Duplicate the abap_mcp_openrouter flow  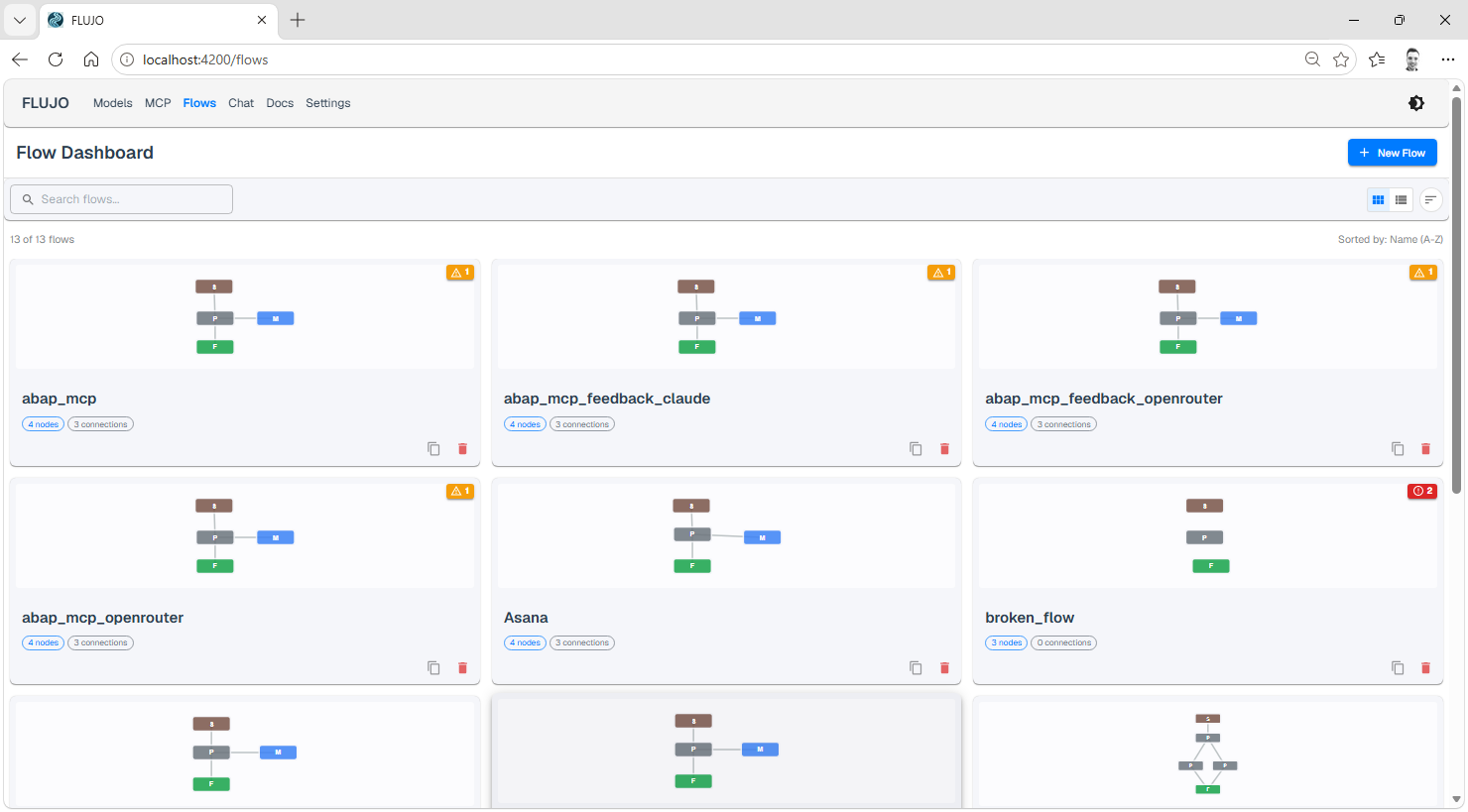(x=433, y=668)
